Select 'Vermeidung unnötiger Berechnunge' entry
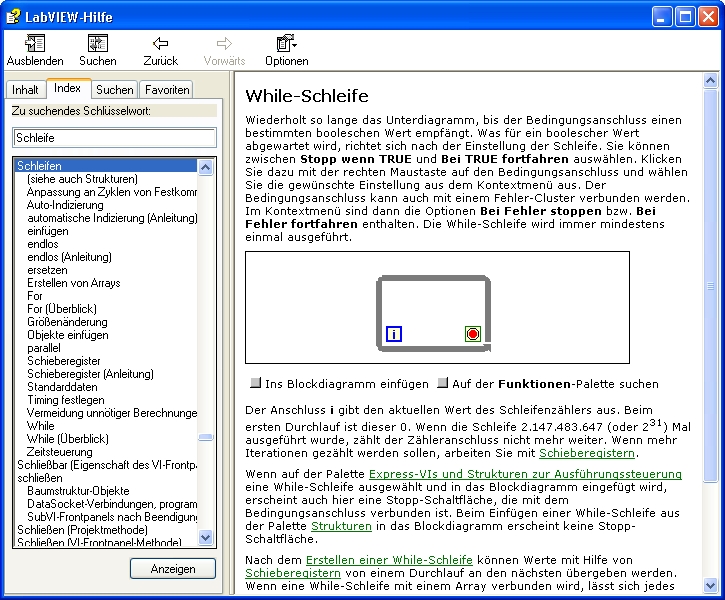Viewport: 725px width, 600px height. coord(112,413)
